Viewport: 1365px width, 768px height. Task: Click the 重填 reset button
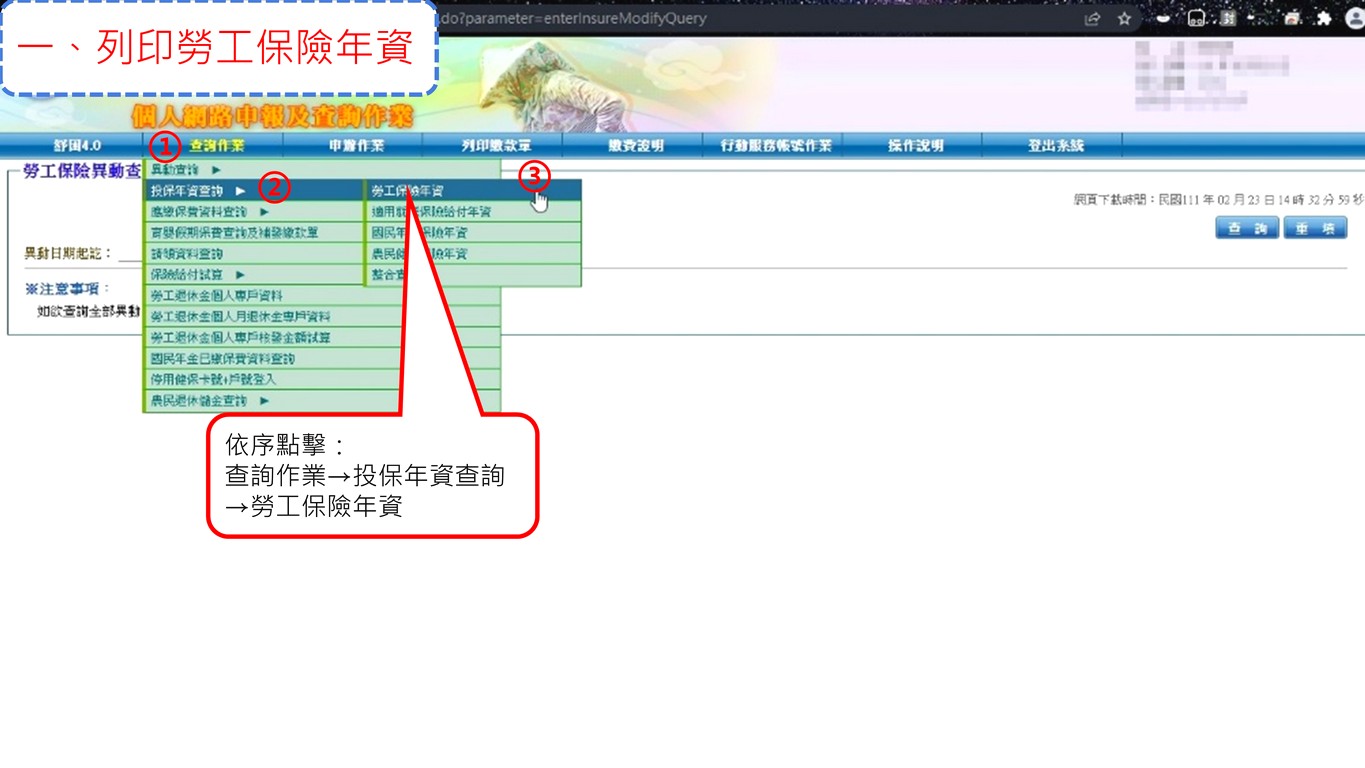tap(1315, 228)
